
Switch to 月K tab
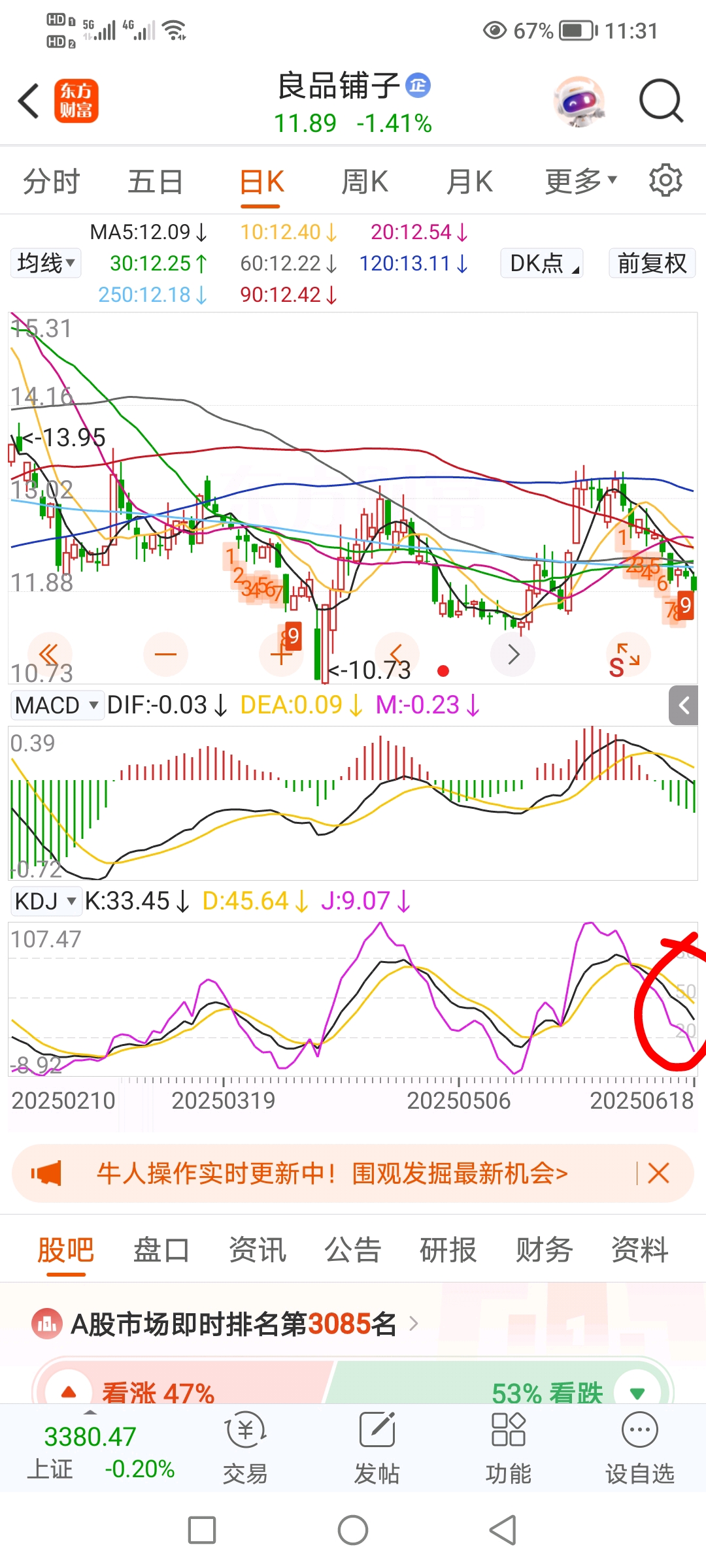click(x=469, y=181)
